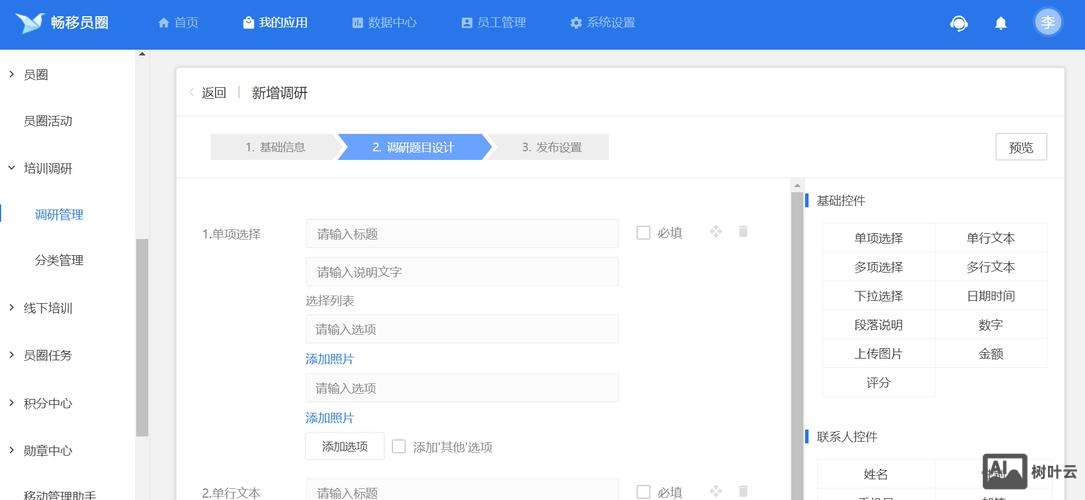Open 数据中心 in the top navigation
The width and height of the screenshot is (1085, 500).
pos(385,23)
